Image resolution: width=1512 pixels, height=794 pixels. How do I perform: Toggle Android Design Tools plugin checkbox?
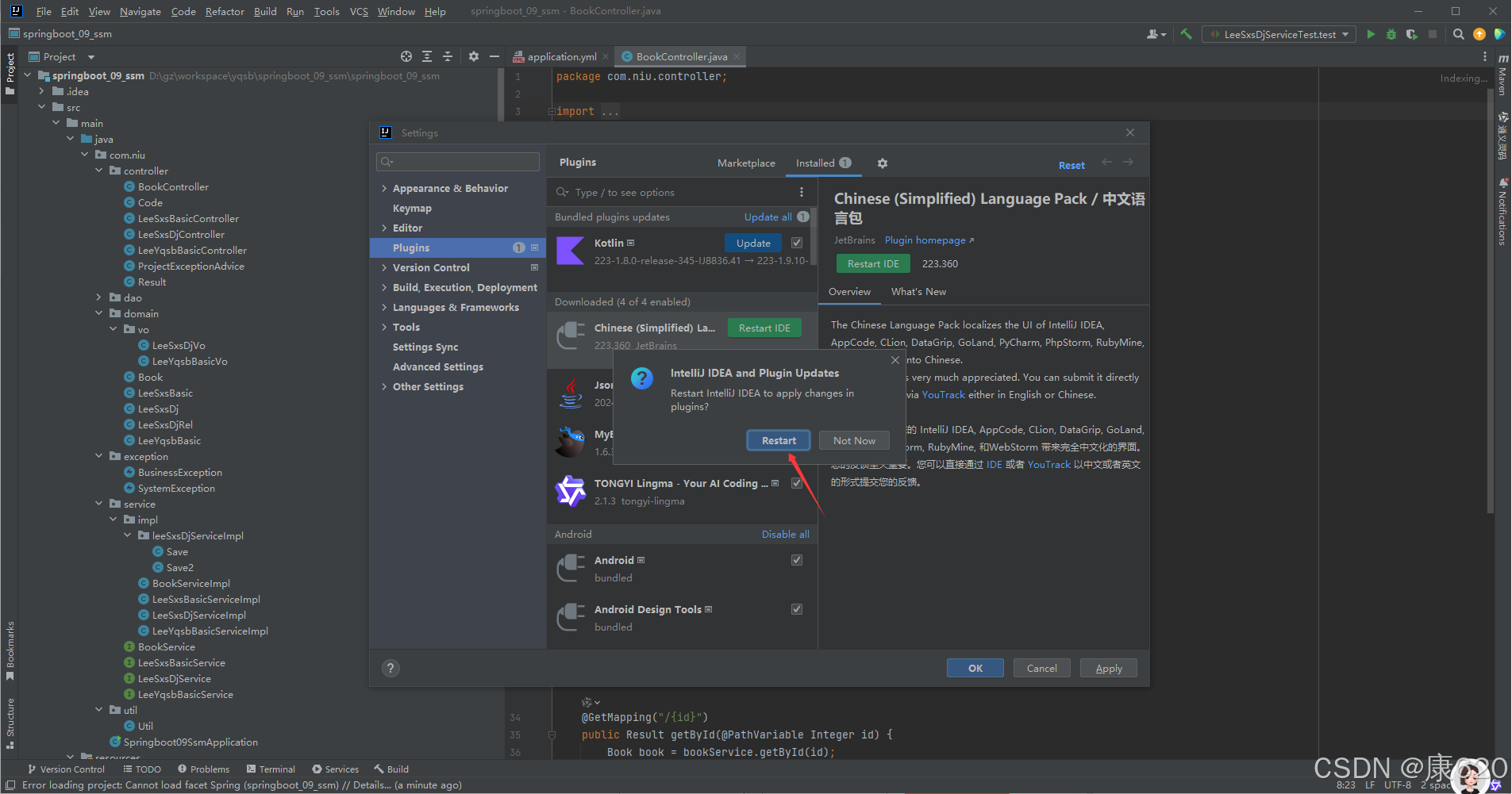(797, 609)
